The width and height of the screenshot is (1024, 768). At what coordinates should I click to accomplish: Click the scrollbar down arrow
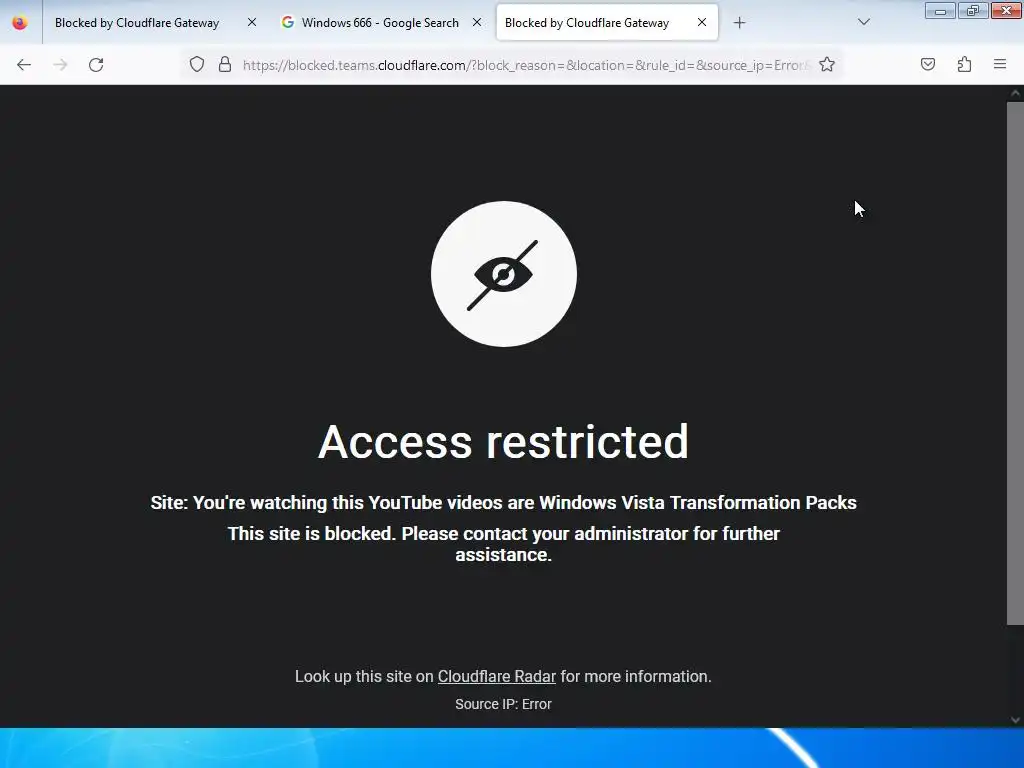pyautogui.click(x=1015, y=720)
